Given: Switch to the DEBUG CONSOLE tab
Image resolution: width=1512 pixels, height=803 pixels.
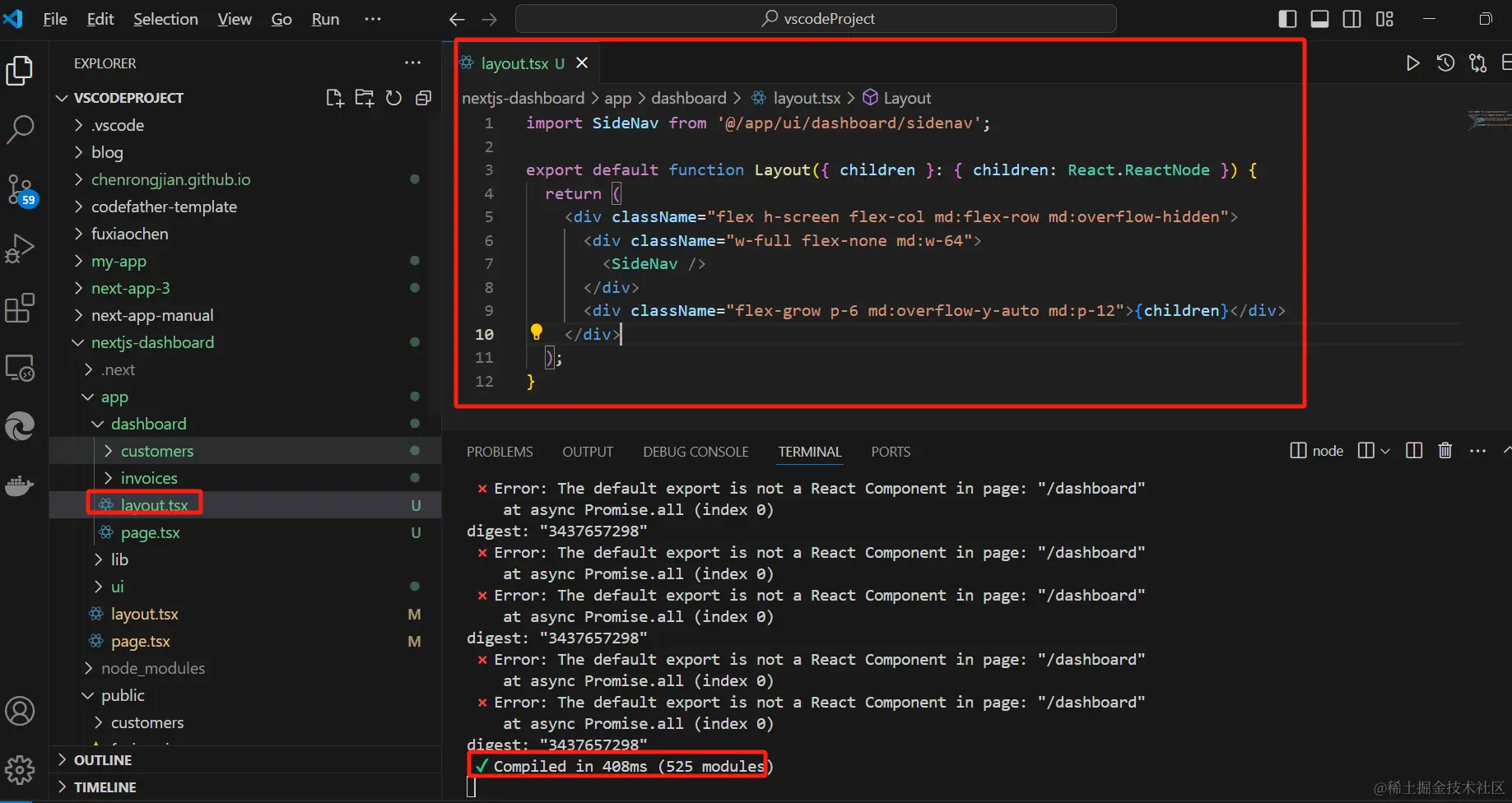Looking at the screenshot, I should tap(696, 452).
